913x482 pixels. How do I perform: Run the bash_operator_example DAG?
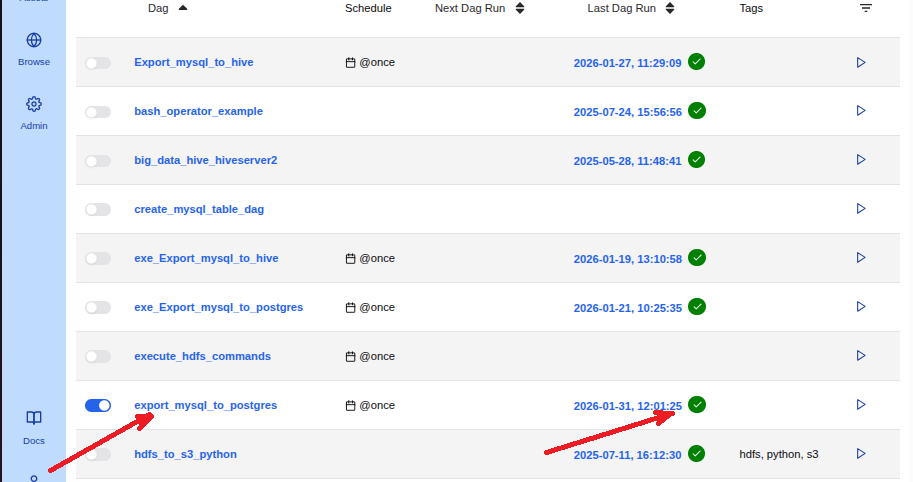pyautogui.click(x=860, y=111)
